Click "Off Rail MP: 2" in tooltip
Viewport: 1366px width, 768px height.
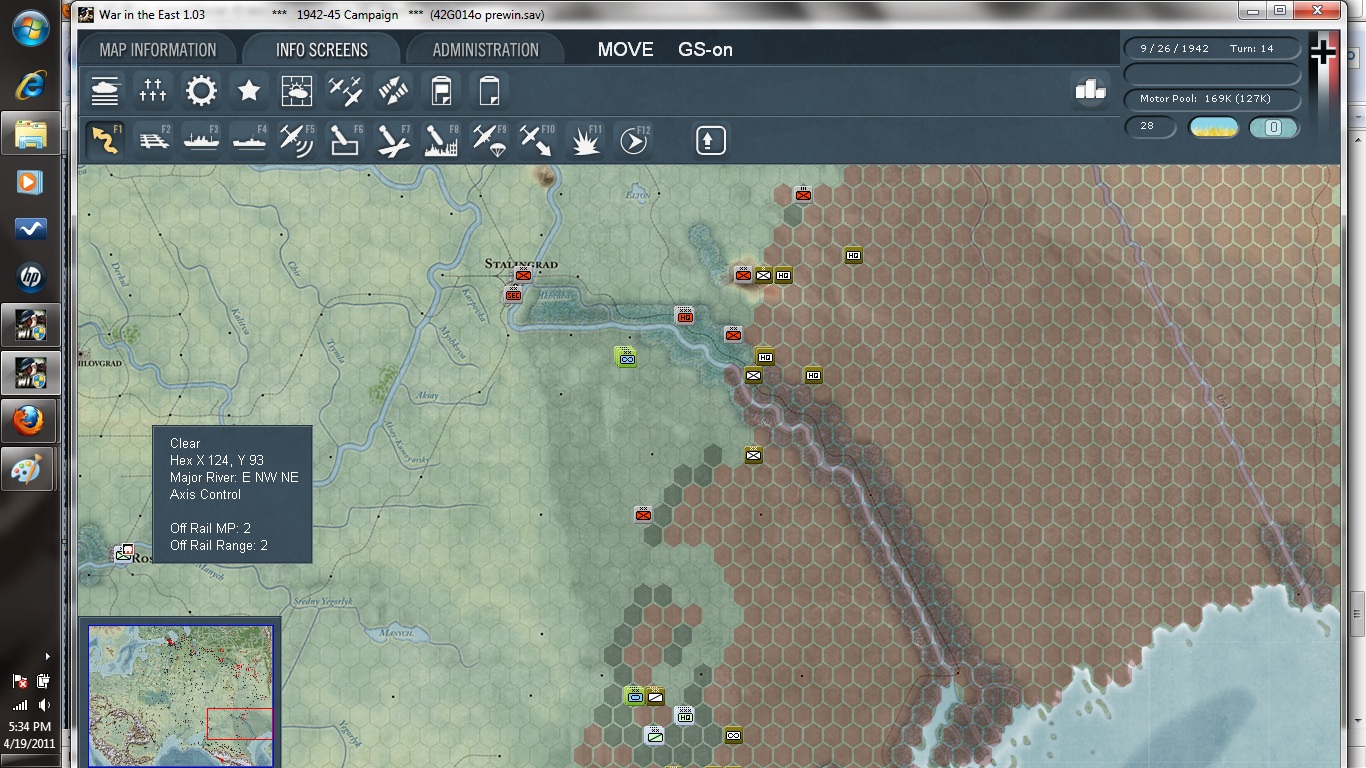pos(210,528)
